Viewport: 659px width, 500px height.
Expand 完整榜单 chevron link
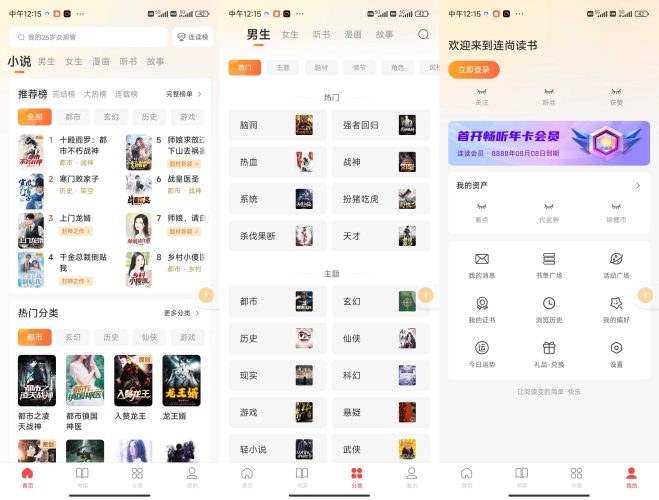pyautogui.click(x=184, y=94)
